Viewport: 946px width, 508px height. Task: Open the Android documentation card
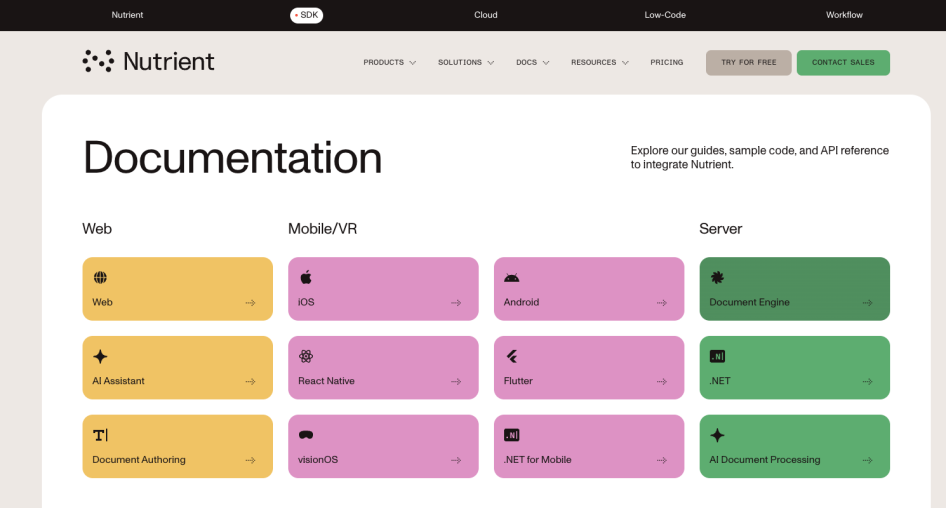pos(589,289)
